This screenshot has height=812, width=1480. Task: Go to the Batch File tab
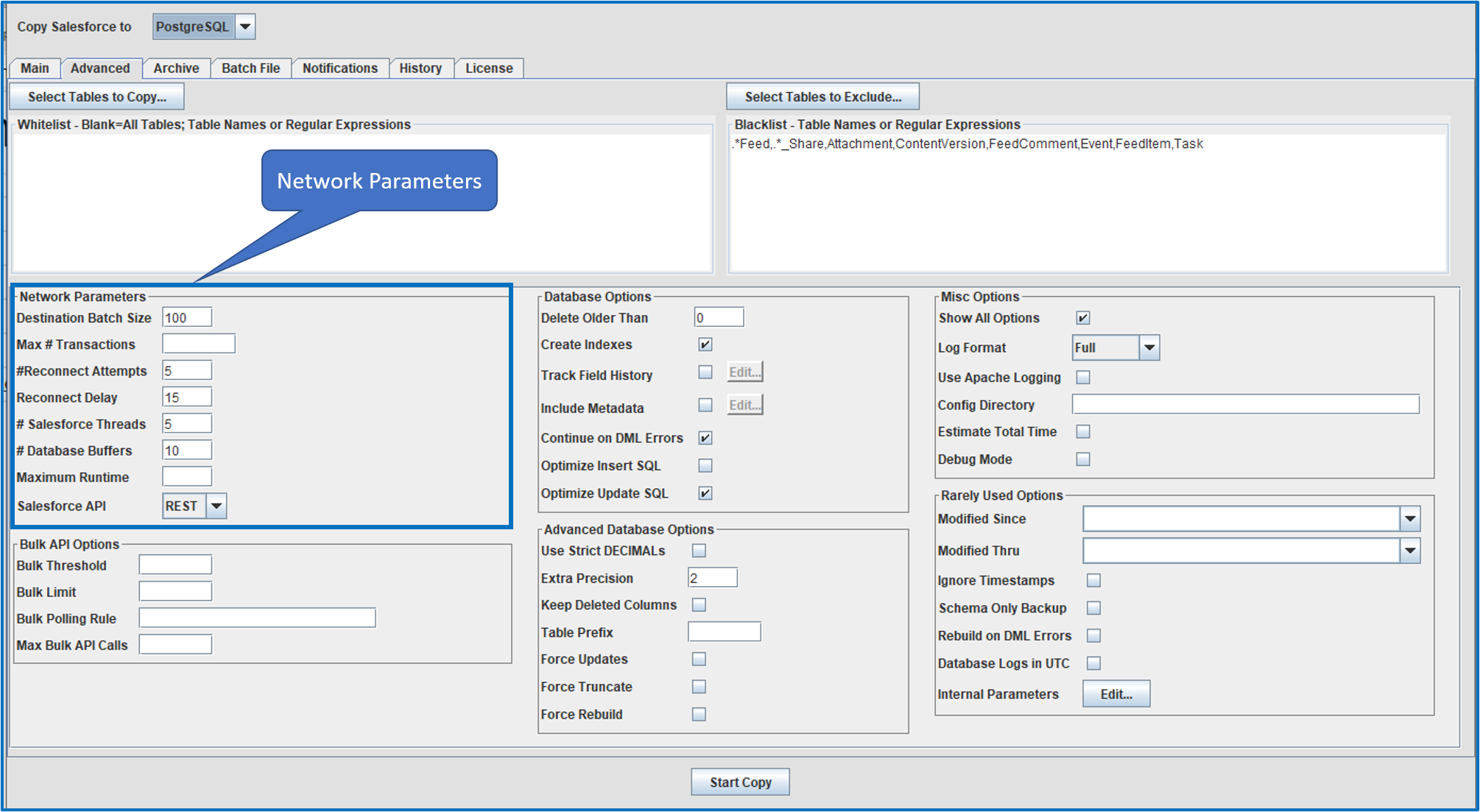click(251, 68)
